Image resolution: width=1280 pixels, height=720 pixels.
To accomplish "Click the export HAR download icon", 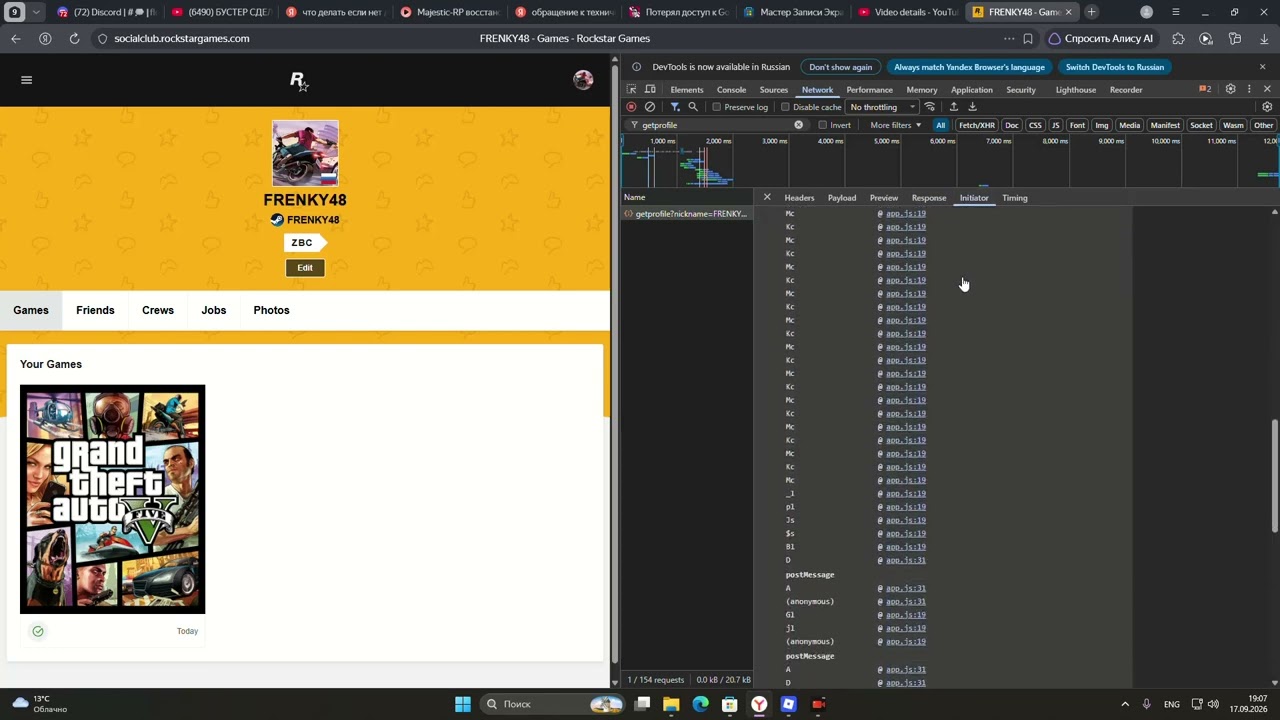I will coord(972,107).
